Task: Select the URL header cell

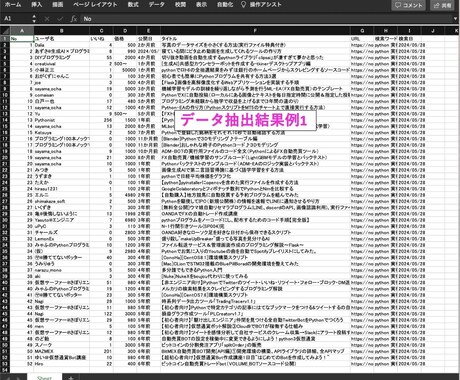Action: coord(362,39)
